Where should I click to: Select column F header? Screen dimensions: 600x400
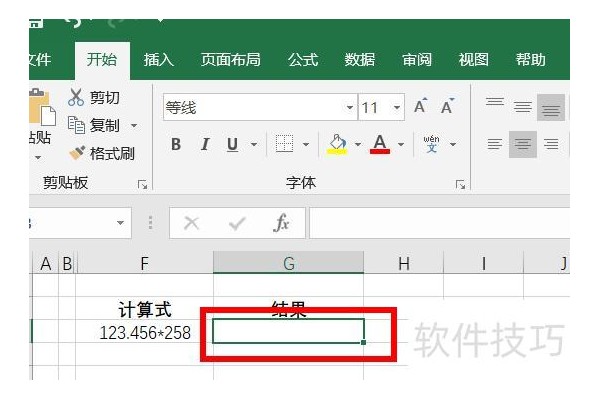(x=145, y=263)
